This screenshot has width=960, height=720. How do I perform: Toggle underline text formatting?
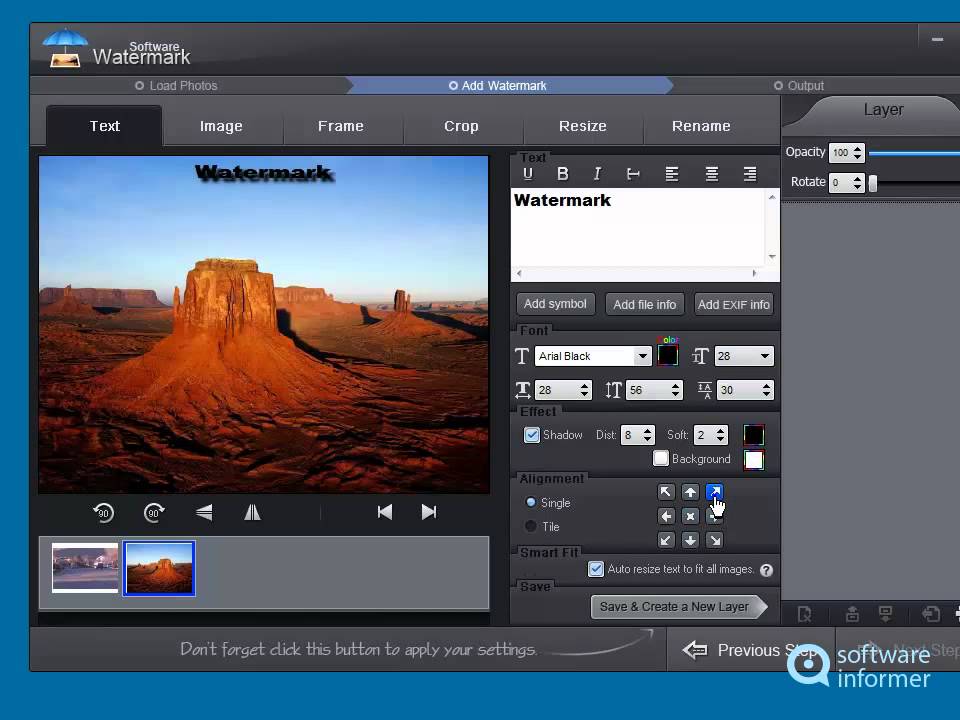click(528, 174)
